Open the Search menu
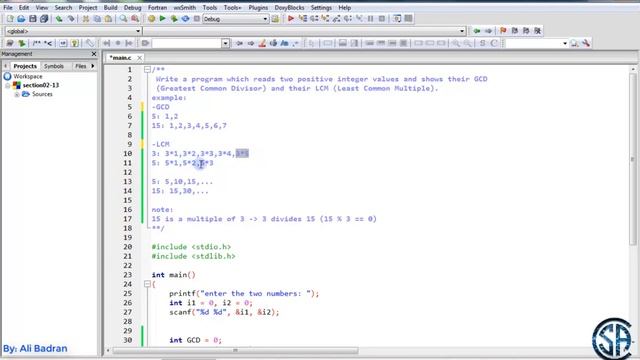Image resolution: width=640 pixels, height=360 pixels. point(63,7)
